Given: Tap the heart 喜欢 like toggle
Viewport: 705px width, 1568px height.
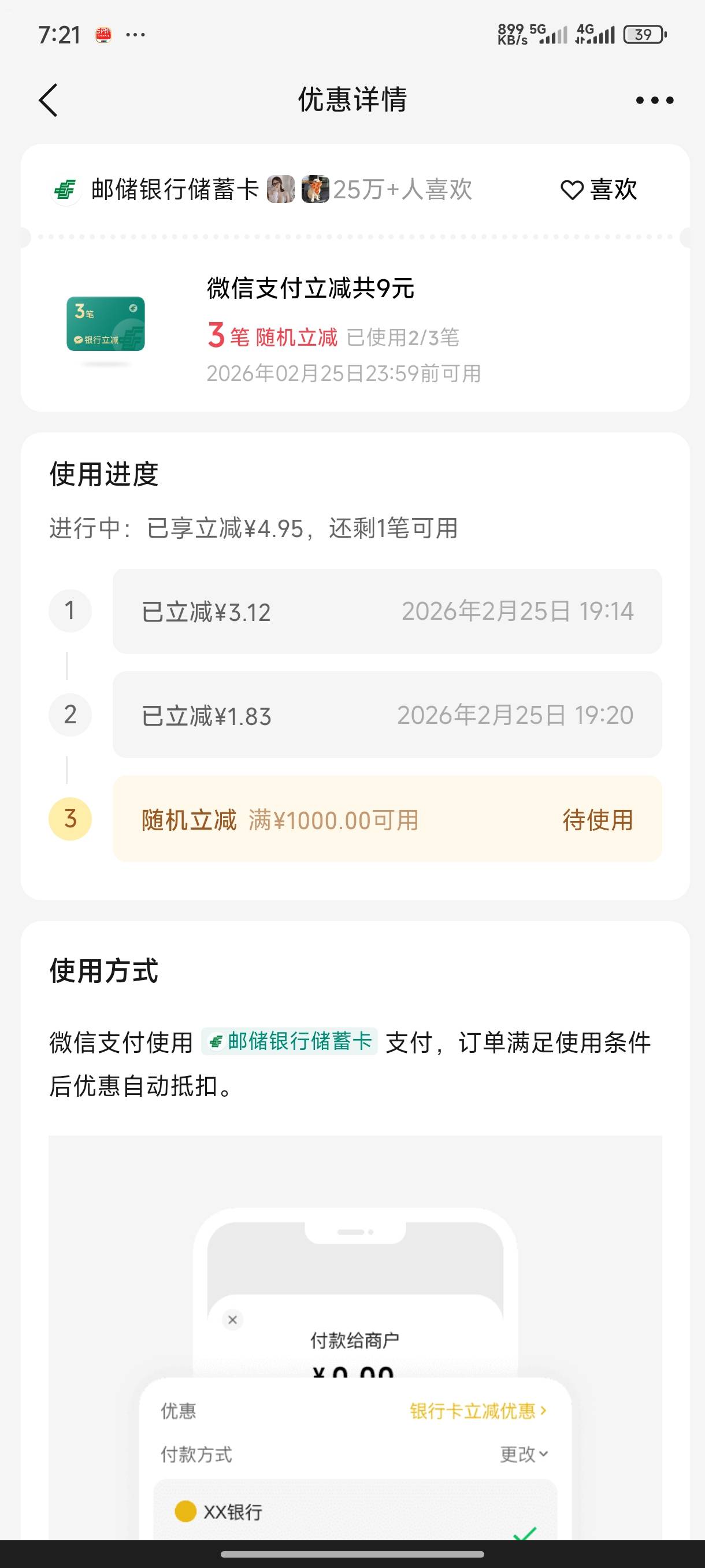Looking at the screenshot, I should [599, 190].
